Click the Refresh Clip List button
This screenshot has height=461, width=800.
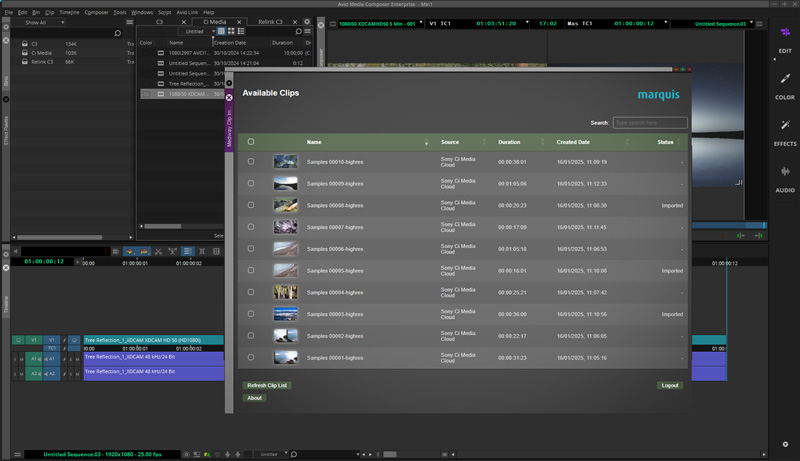click(267, 386)
